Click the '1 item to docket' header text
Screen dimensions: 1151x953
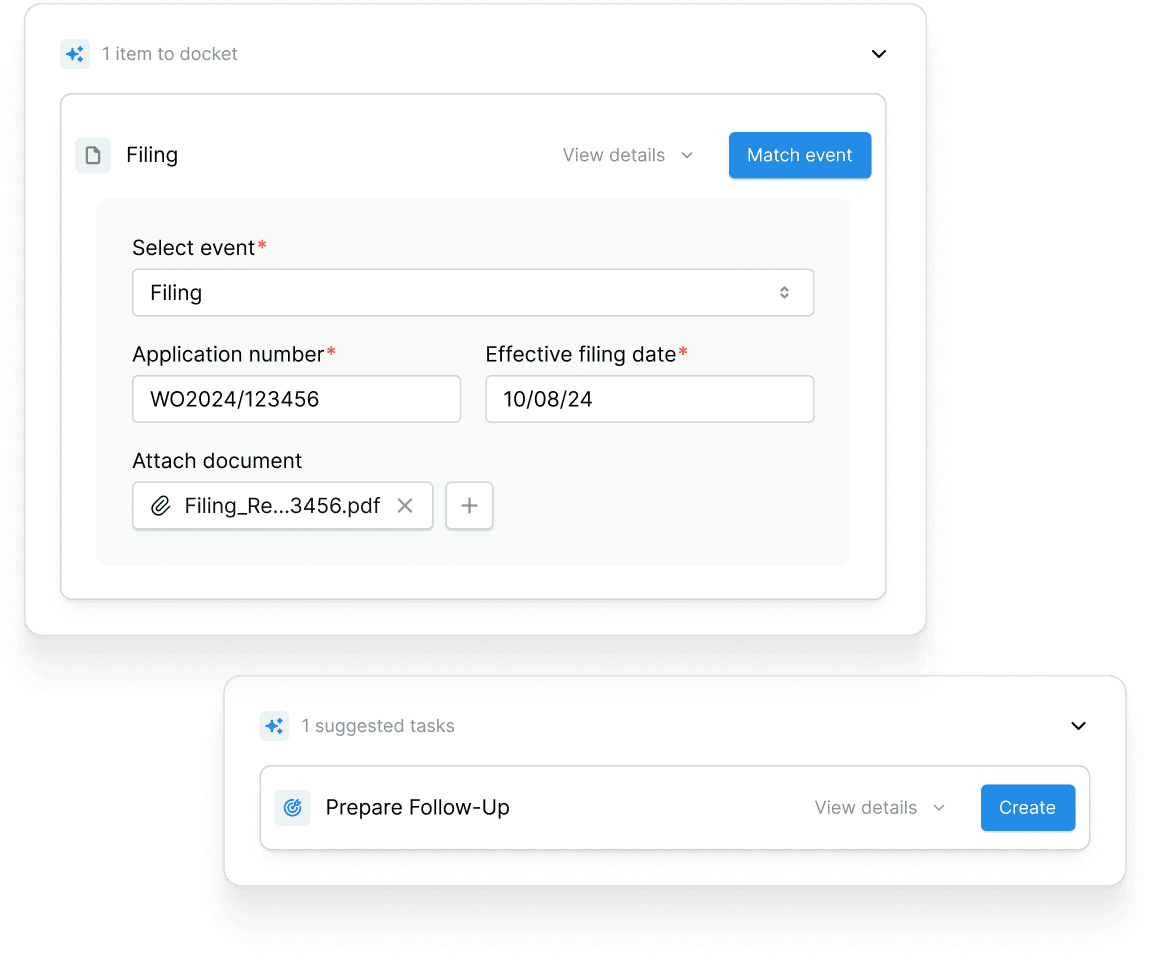coord(170,54)
